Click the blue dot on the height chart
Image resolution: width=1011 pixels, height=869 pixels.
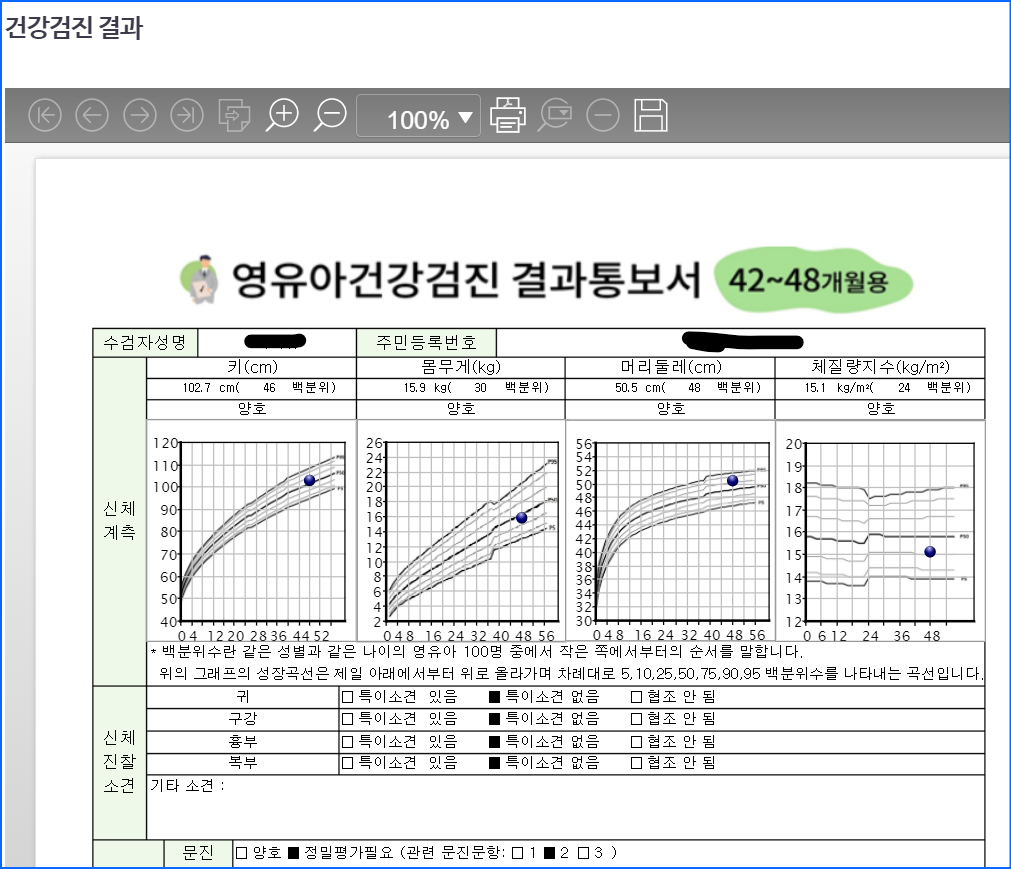(309, 480)
